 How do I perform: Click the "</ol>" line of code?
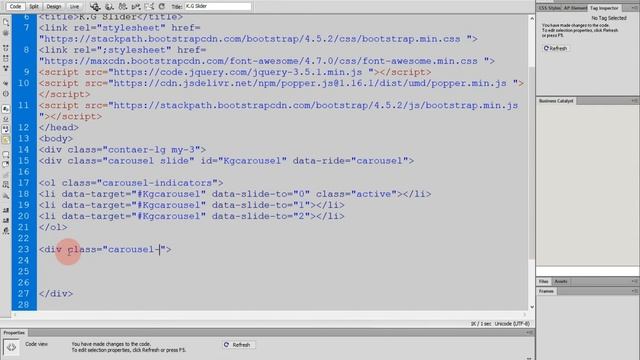point(53,227)
